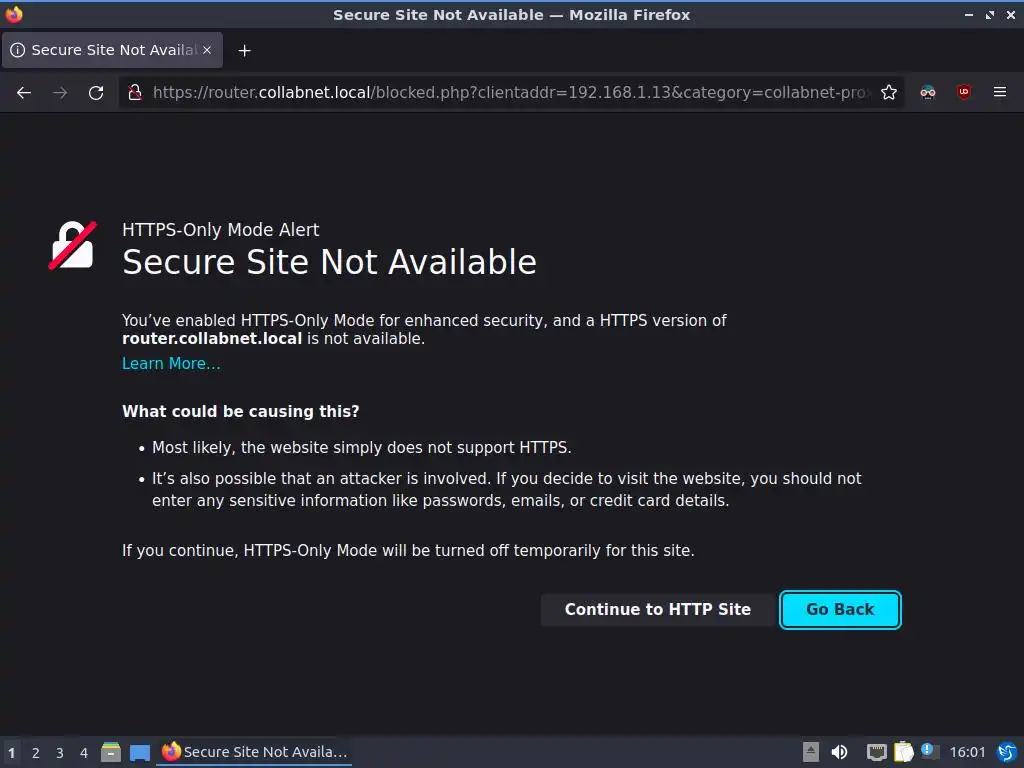1024x768 pixels.
Task: Click What could be causing this? heading
Action: coord(240,411)
